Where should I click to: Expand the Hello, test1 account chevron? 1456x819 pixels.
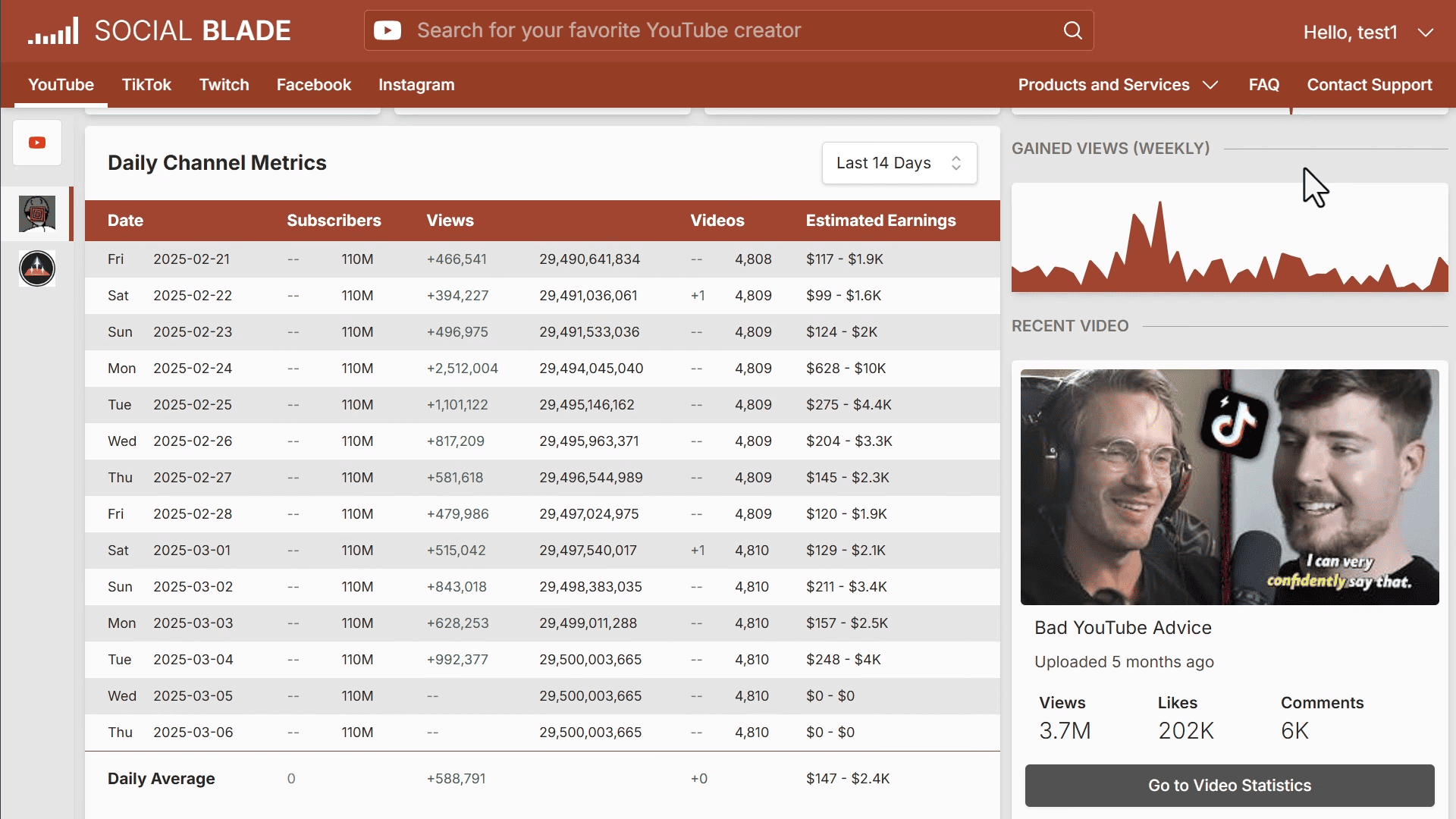point(1425,33)
